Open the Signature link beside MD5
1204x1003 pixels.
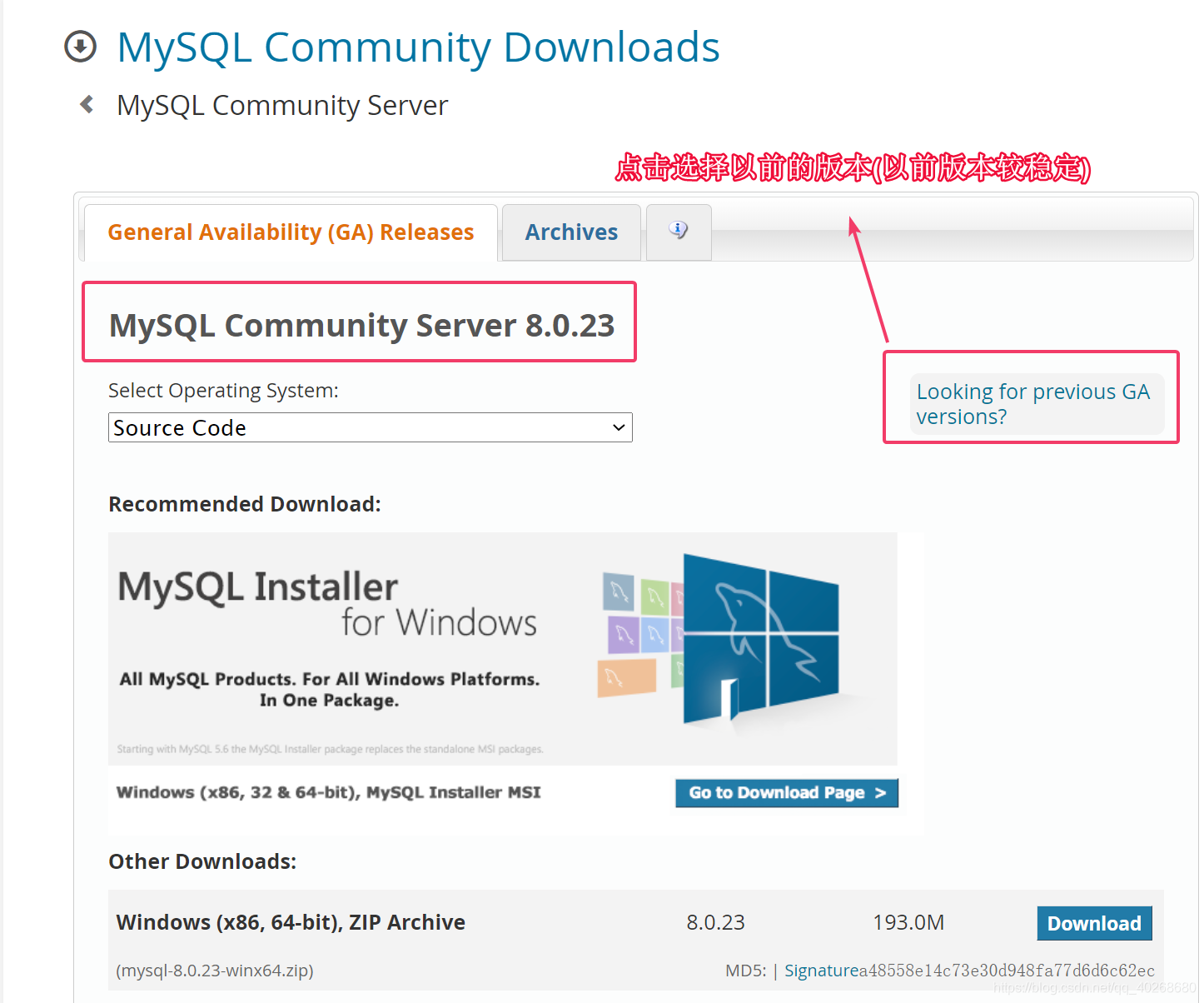821,971
